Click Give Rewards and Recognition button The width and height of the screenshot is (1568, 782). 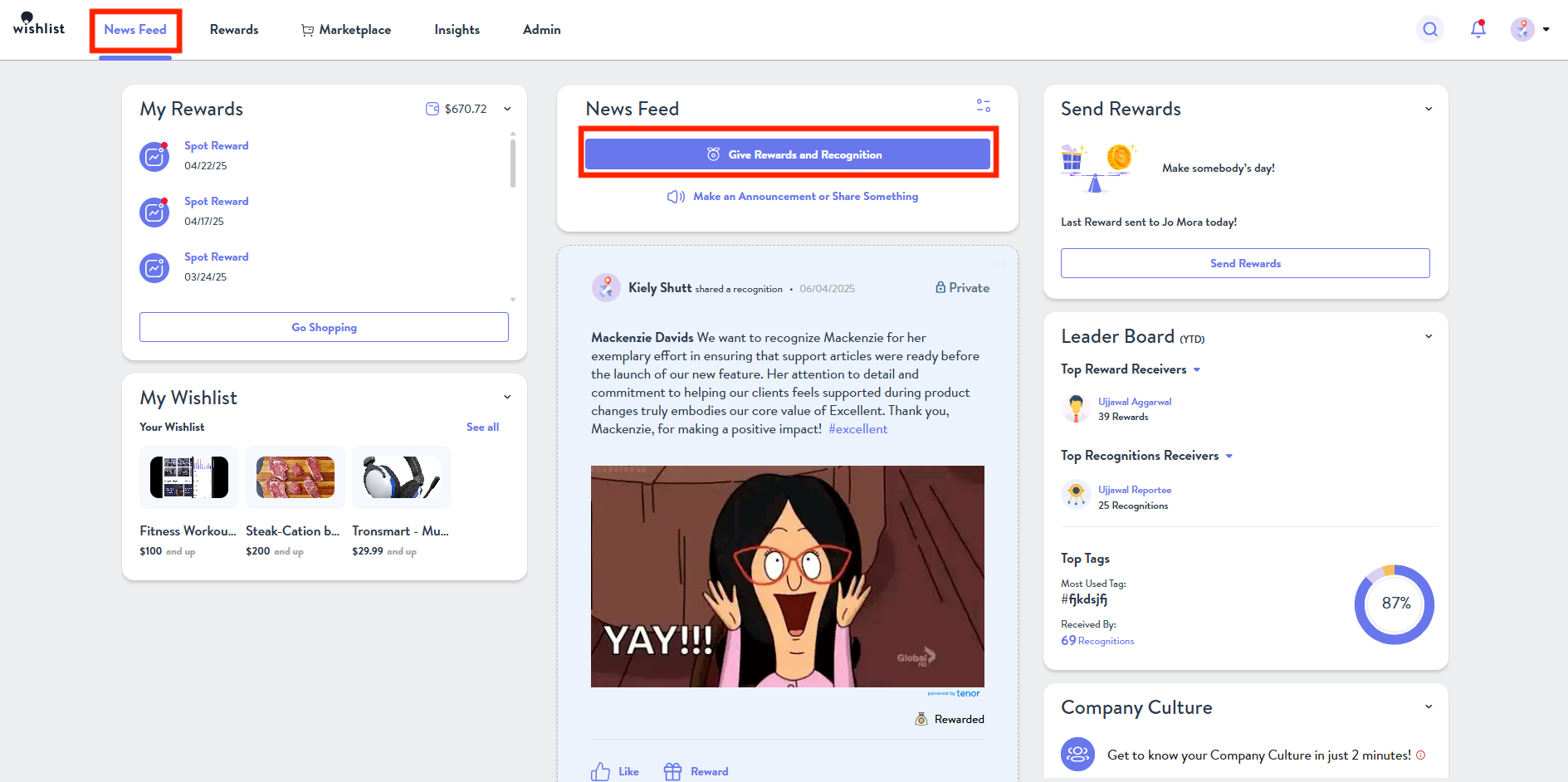point(788,154)
